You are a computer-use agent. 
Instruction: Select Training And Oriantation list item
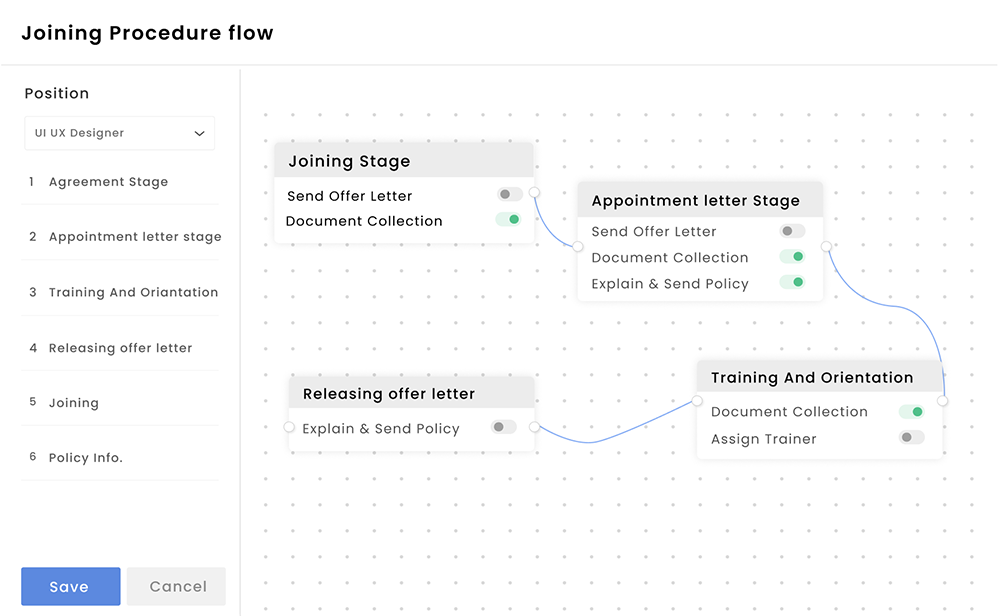tap(133, 292)
